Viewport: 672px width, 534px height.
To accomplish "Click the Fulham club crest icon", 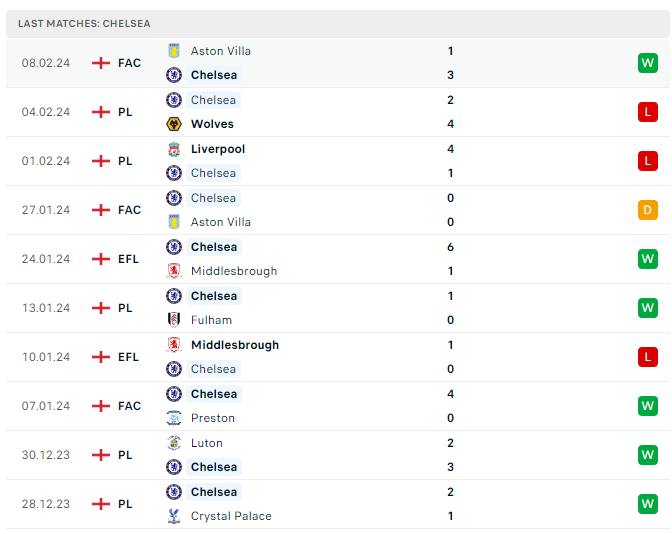I will 174,320.
